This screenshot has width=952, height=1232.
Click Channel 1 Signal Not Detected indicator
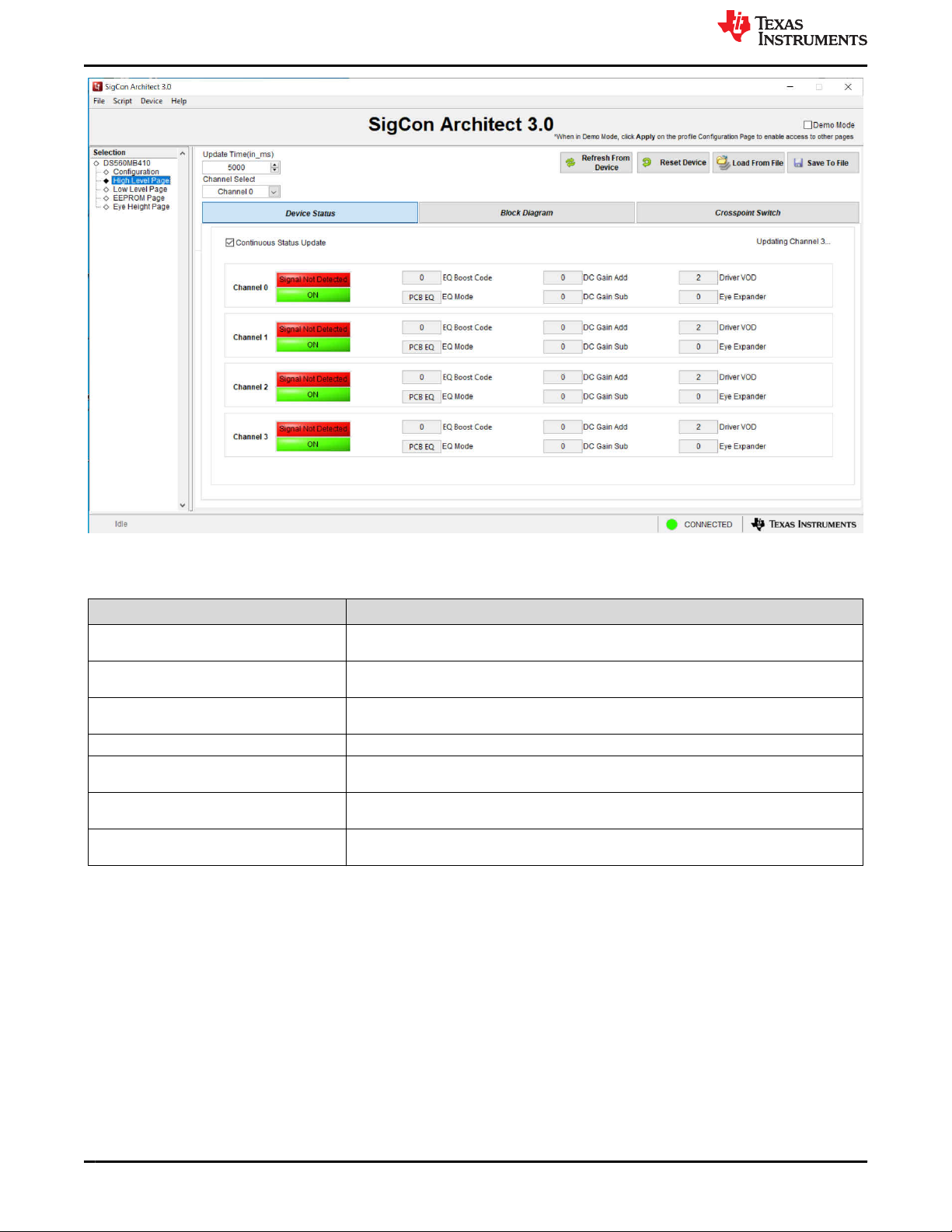coord(313,329)
